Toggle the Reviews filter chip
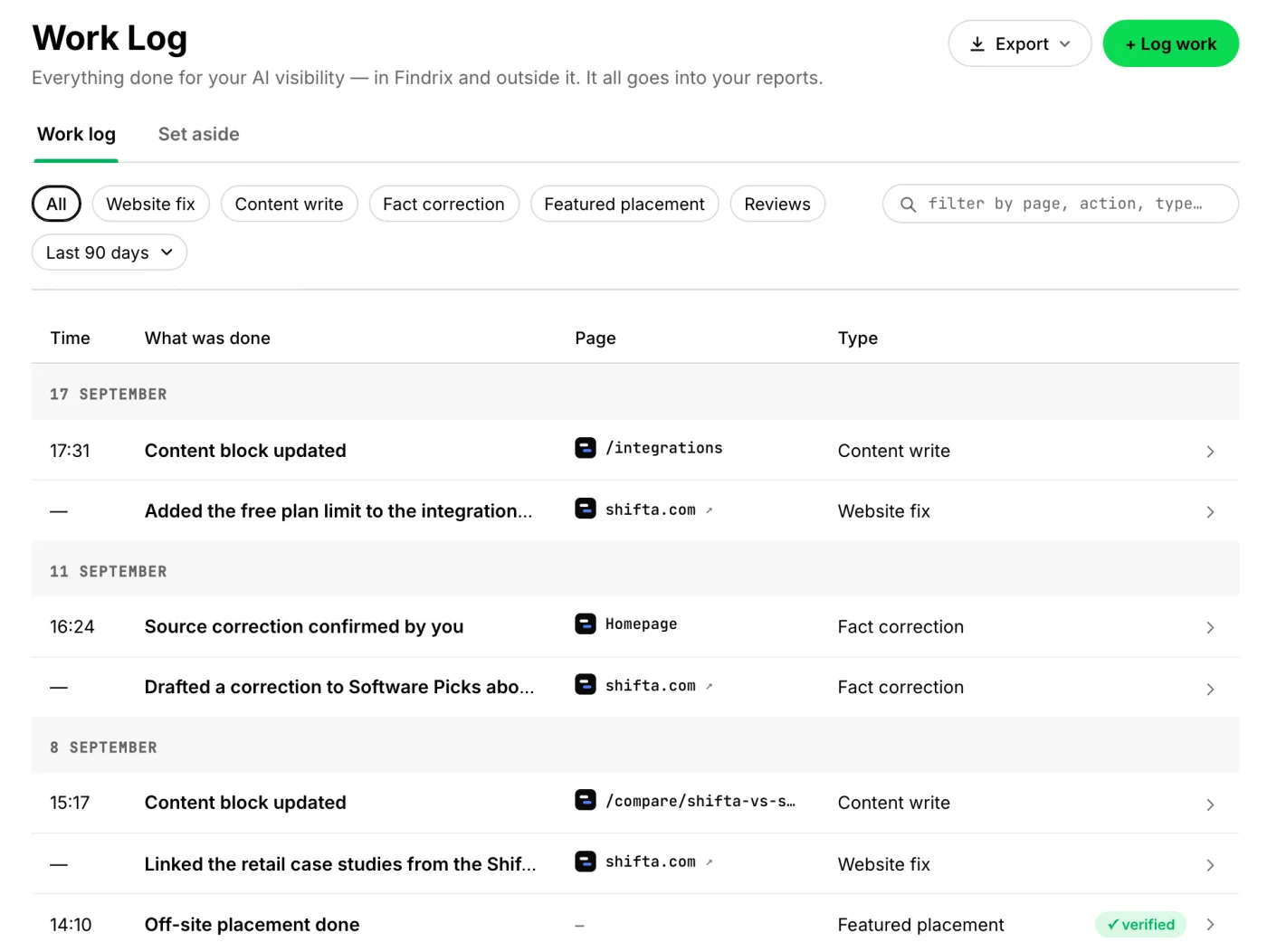The height and width of the screenshot is (952, 1267). pyautogui.click(x=777, y=204)
